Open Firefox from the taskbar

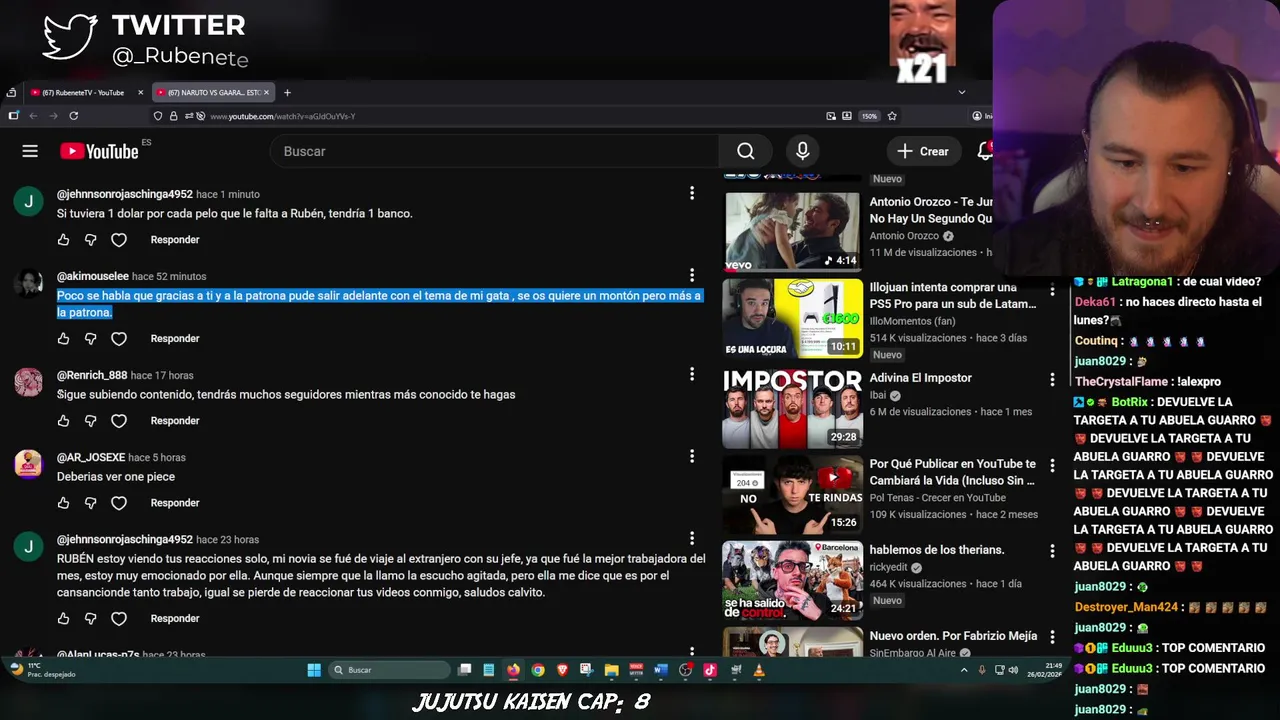[513, 670]
